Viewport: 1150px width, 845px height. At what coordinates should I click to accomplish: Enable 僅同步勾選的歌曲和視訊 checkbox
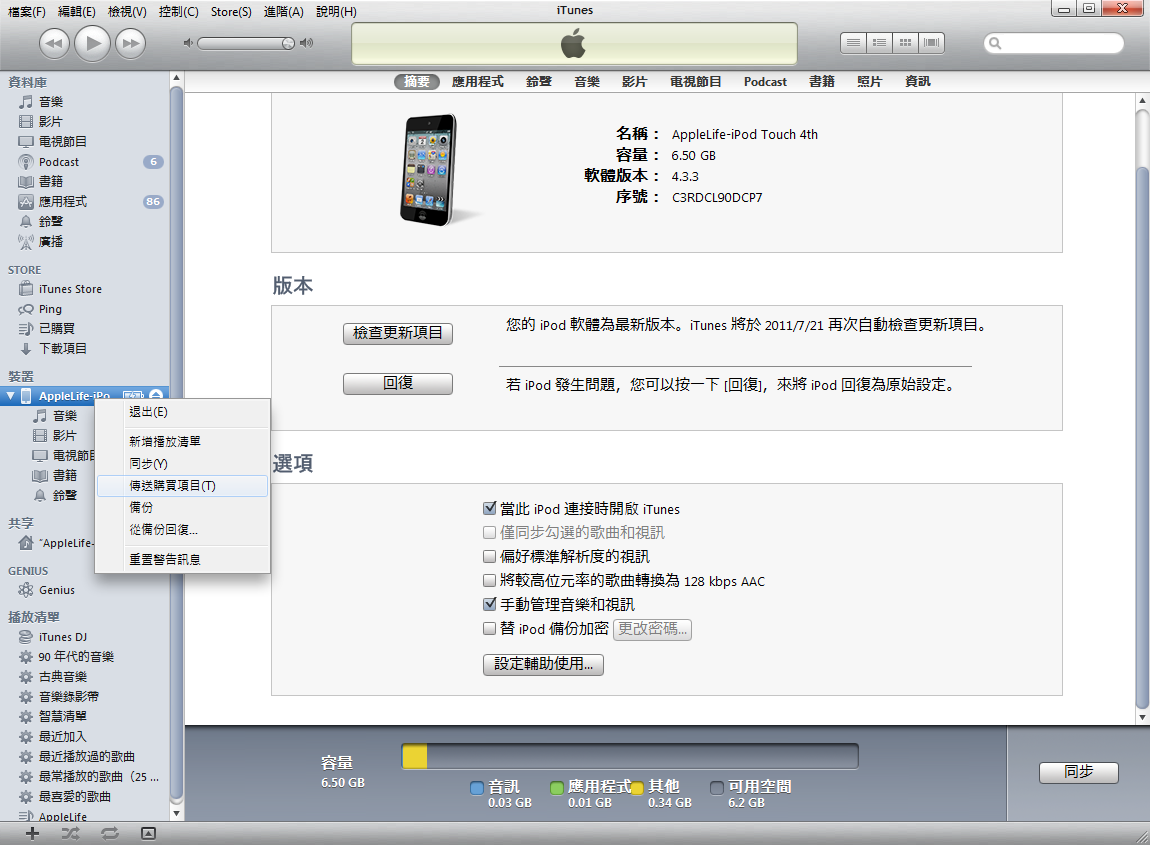coord(489,532)
